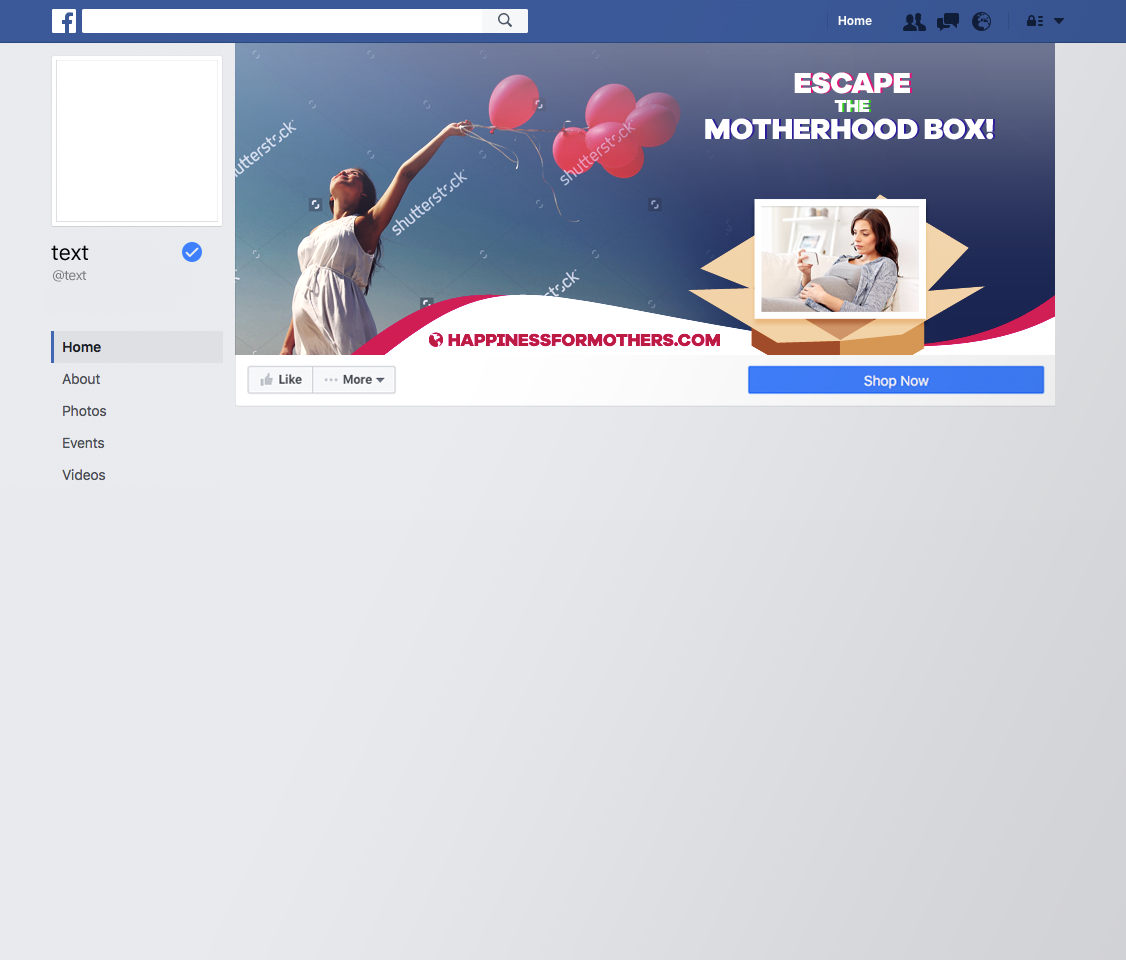Like the page
This screenshot has width=1126, height=960.
(x=281, y=380)
